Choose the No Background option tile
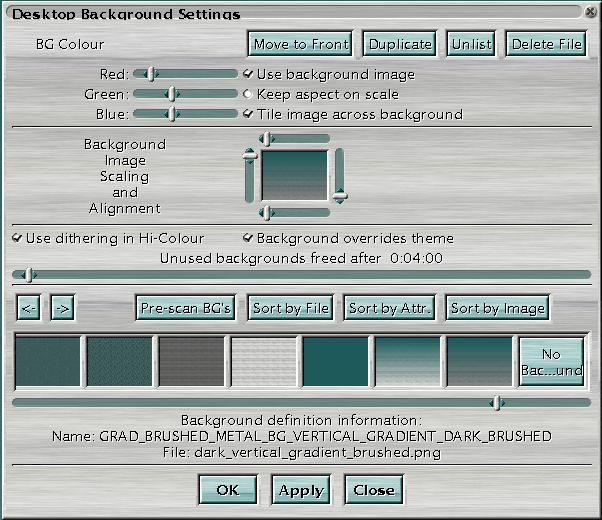602x520 pixels. pos(551,361)
